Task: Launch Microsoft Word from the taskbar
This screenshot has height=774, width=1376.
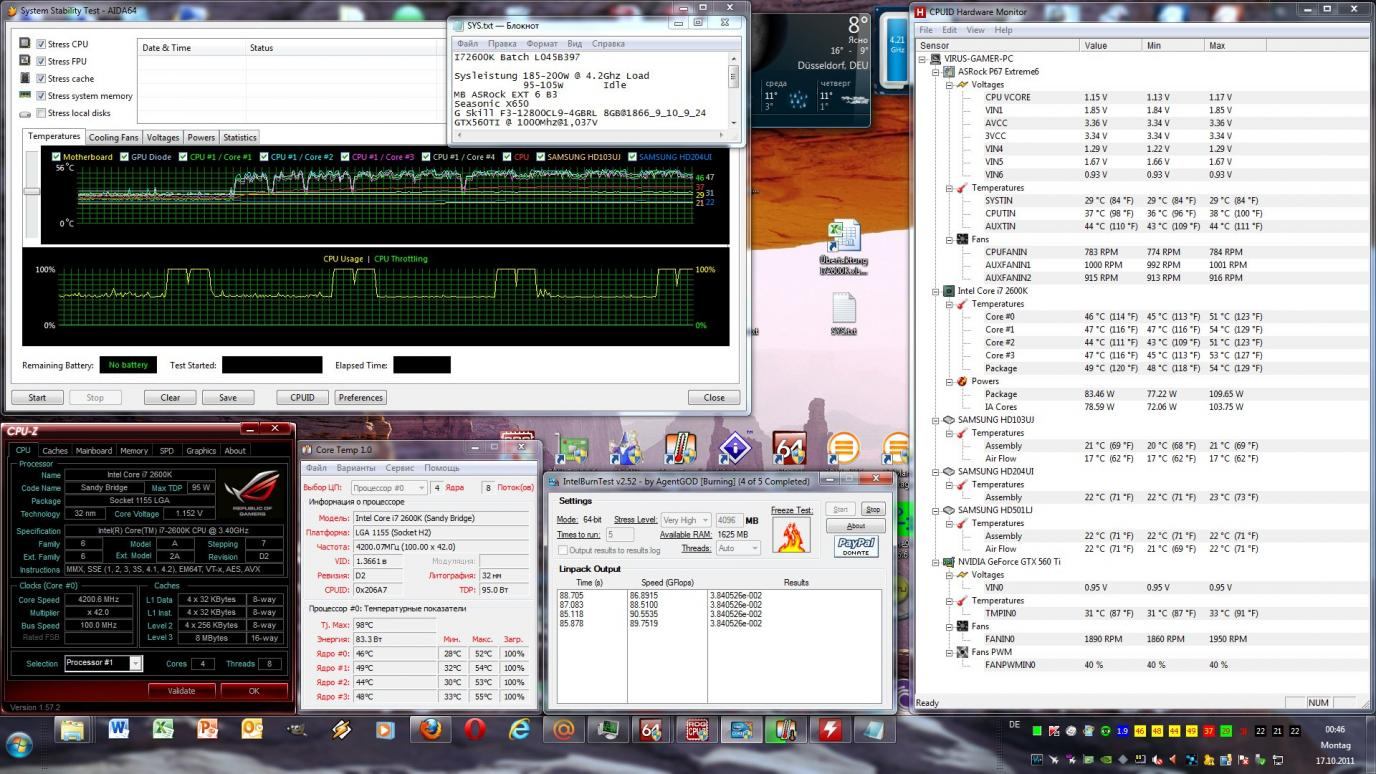Action: point(118,730)
